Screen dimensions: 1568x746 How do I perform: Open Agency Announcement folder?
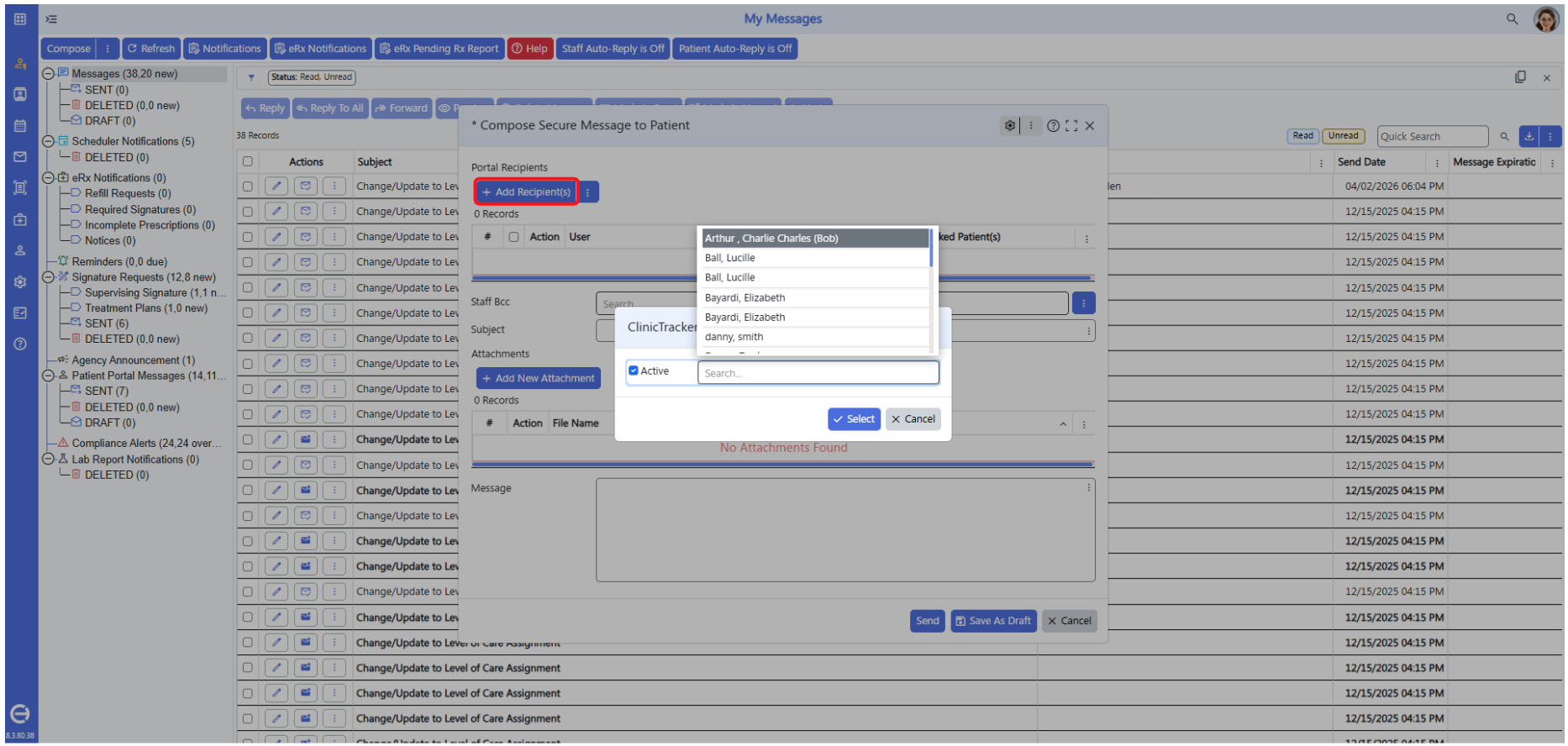point(133,360)
